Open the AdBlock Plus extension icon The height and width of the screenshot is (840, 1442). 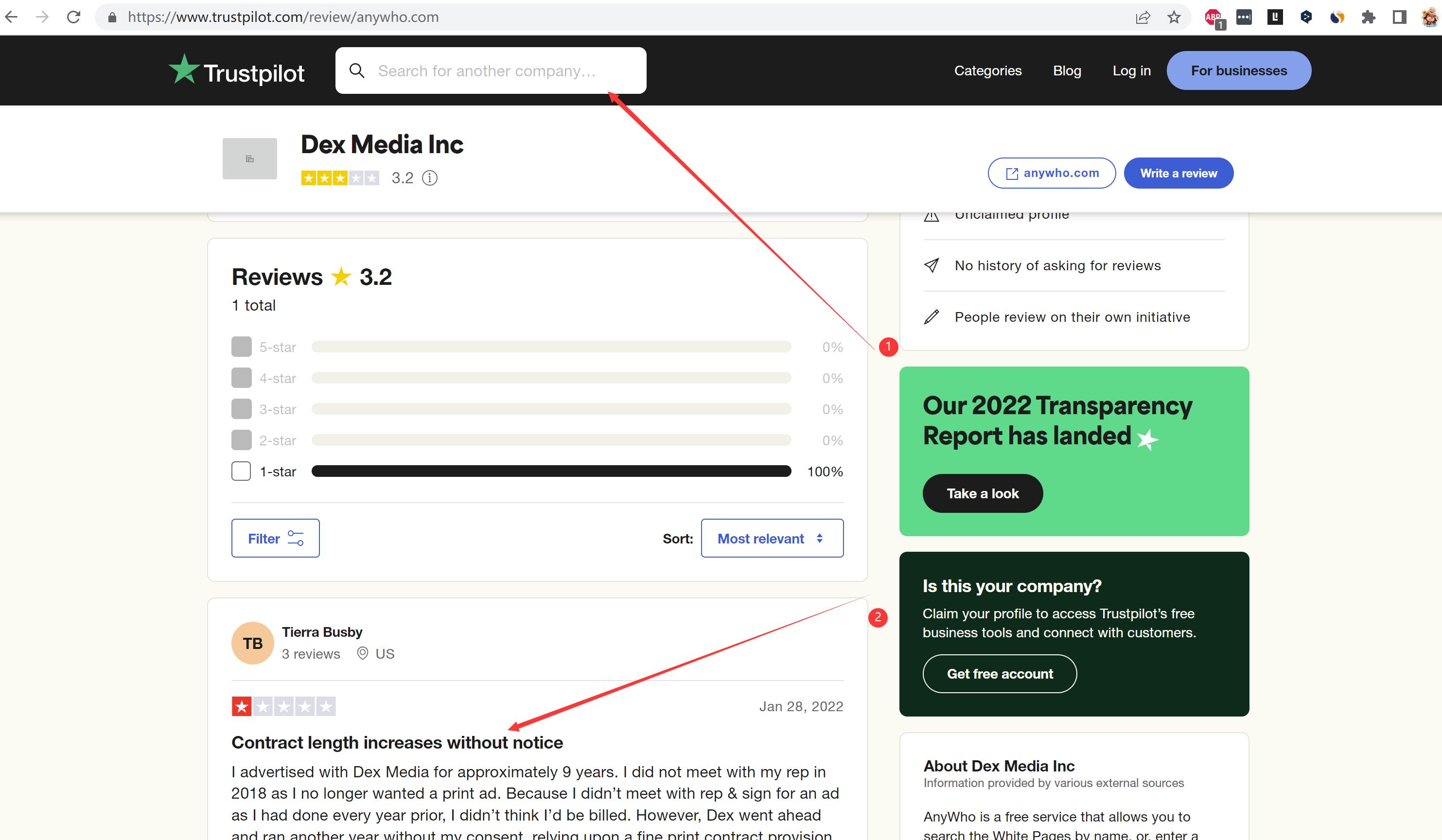[1213, 17]
